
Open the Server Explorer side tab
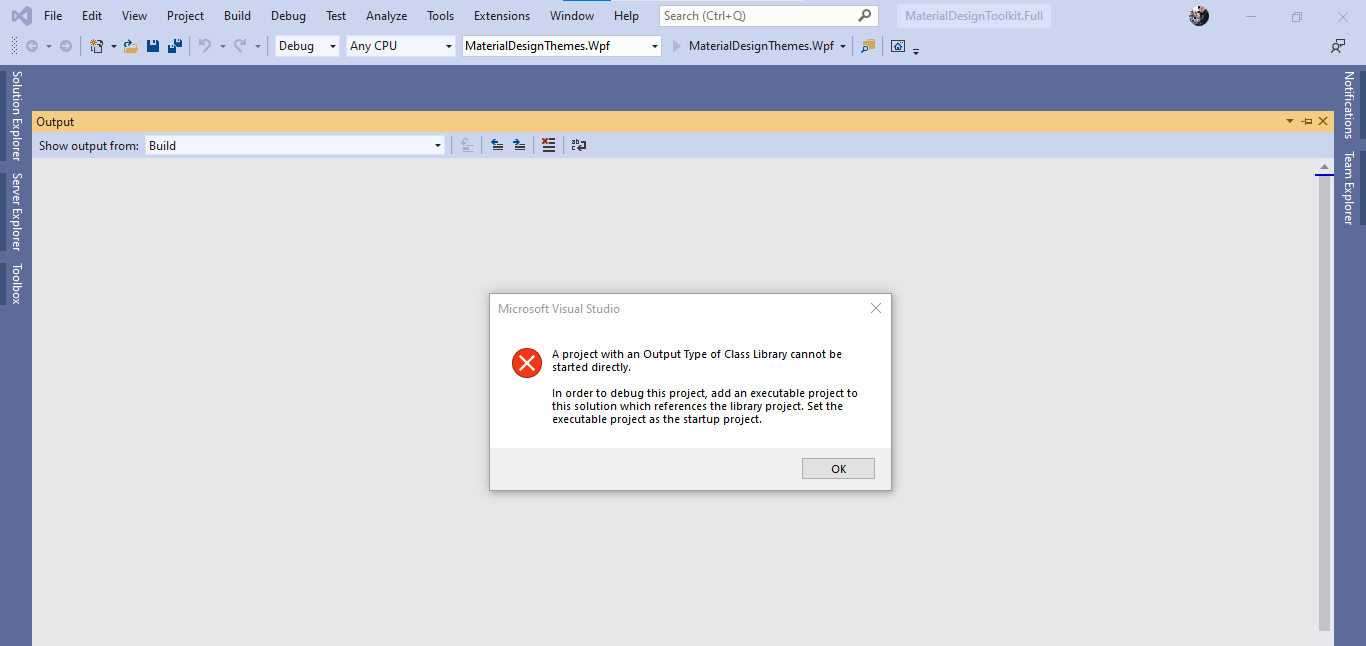pos(16,211)
